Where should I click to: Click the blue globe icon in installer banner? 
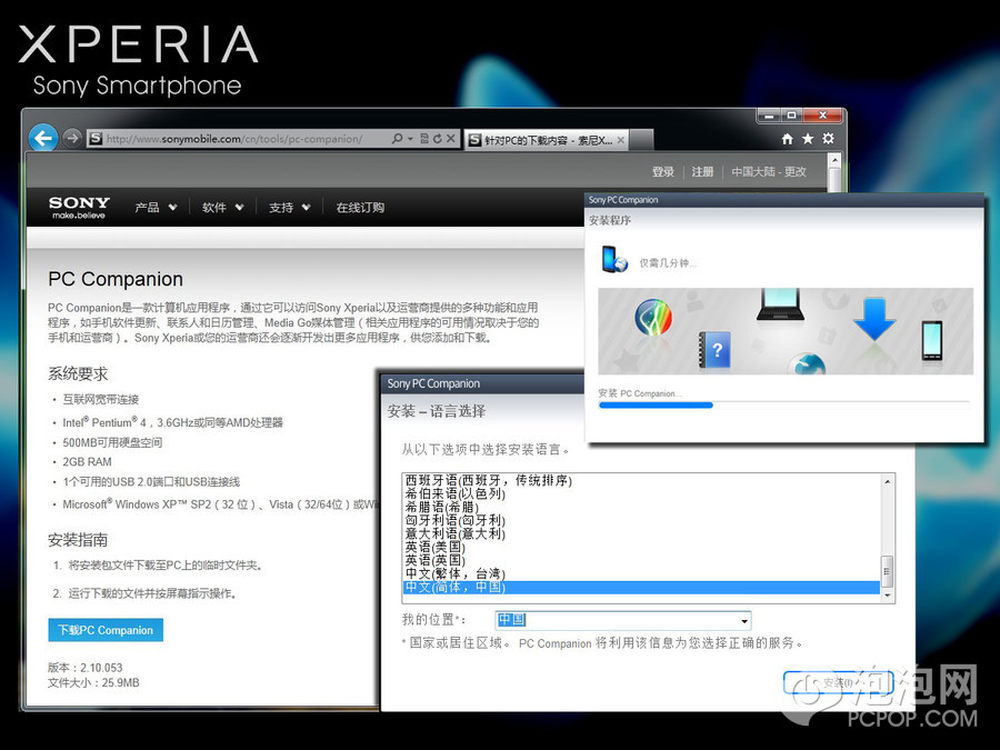click(x=806, y=364)
